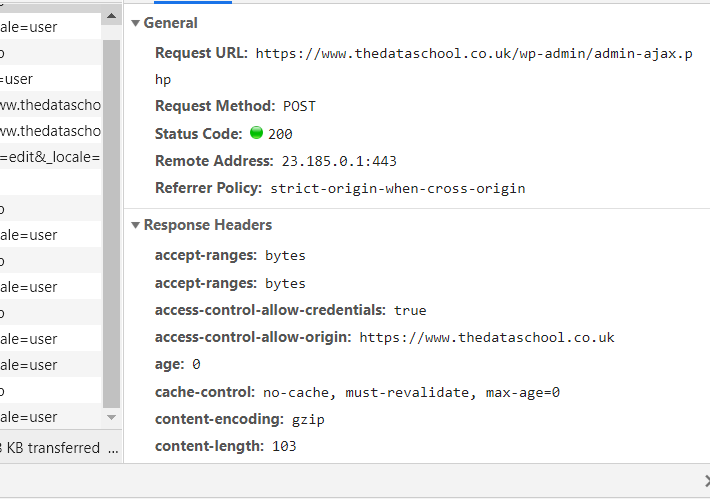Click the request list scroll-down arrow
The width and height of the screenshot is (710, 499).
[111, 417]
